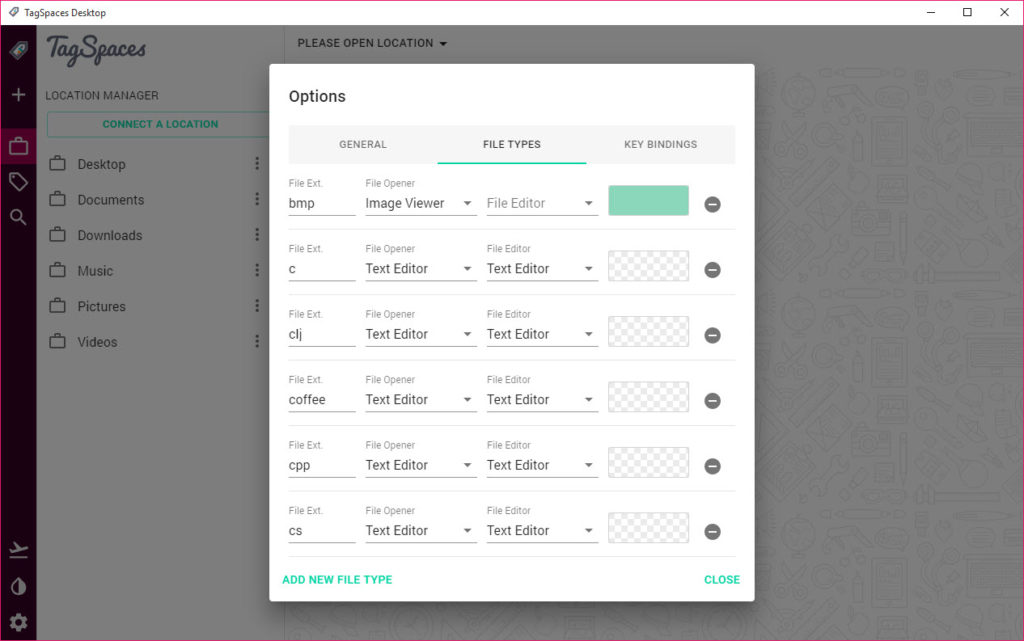
Task: Expand the Please Open Location dropdown
Action: pos(372,43)
